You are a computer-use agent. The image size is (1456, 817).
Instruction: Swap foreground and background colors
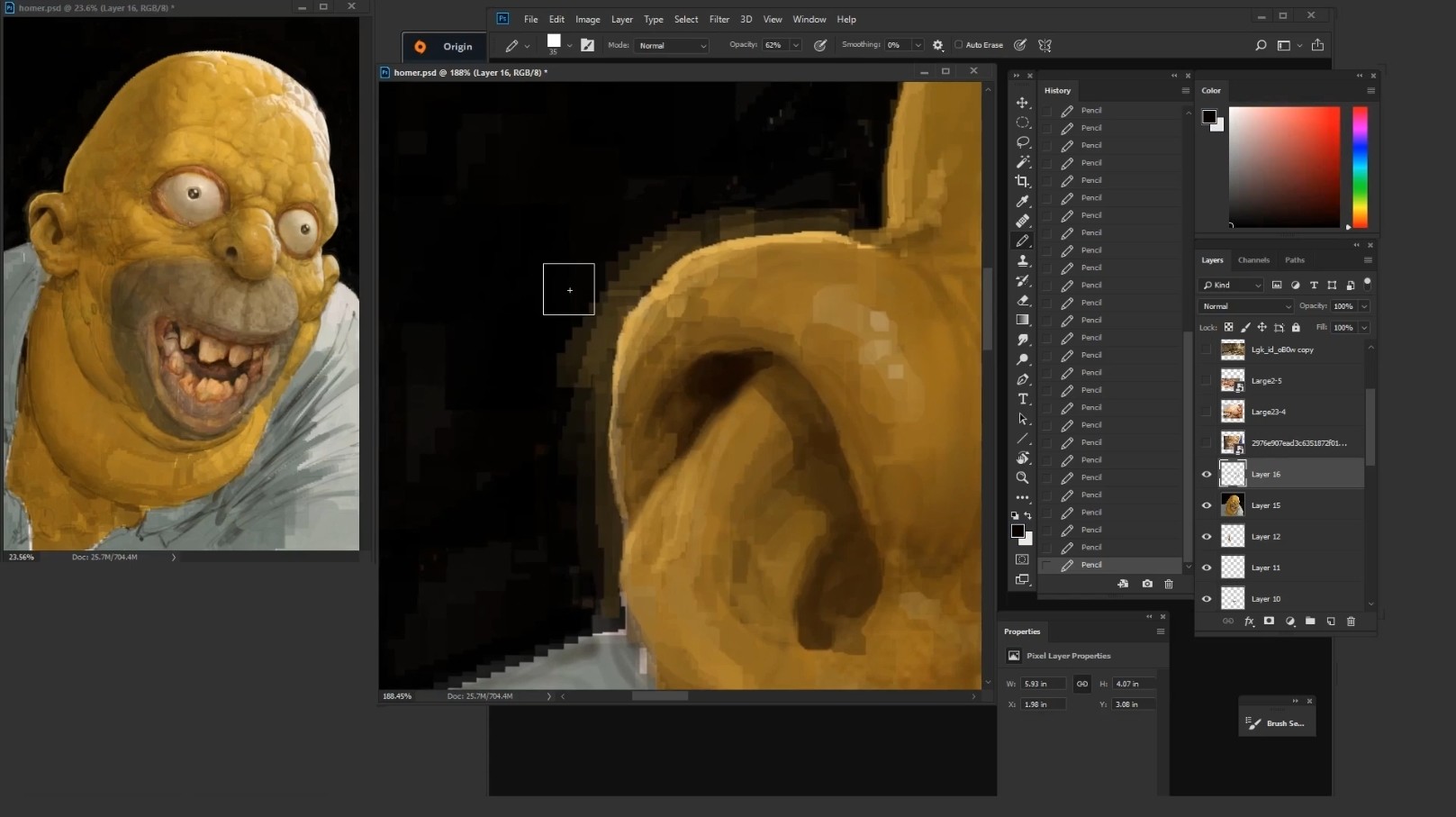[x=1028, y=515]
